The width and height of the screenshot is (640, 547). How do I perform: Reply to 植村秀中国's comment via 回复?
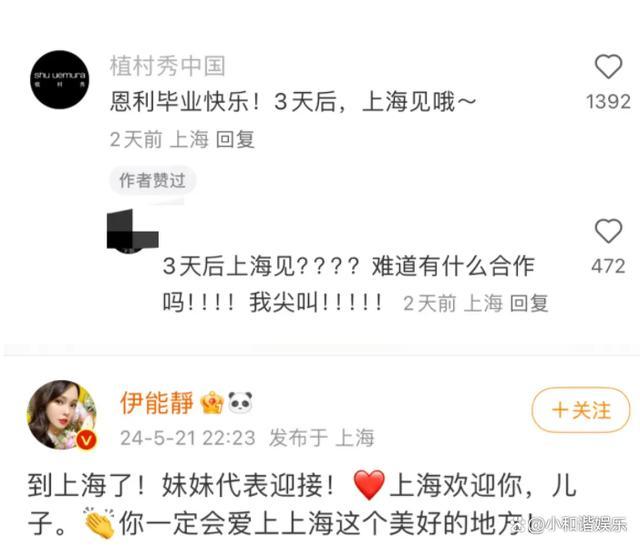235,140
